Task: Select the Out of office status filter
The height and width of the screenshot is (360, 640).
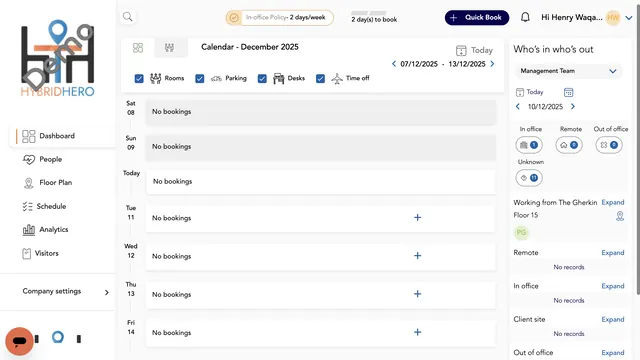Action: click(609, 145)
